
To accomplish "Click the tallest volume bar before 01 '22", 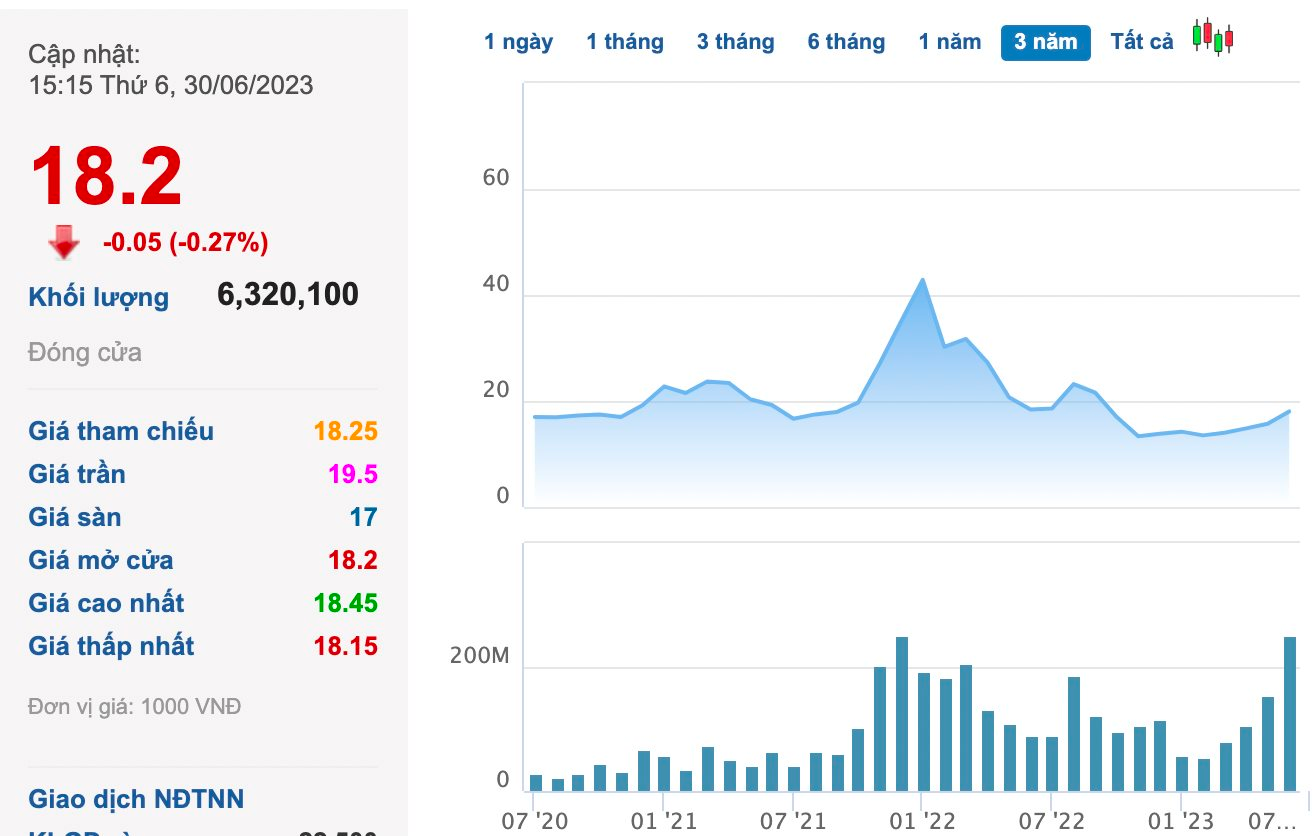I will (x=901, y=713).
